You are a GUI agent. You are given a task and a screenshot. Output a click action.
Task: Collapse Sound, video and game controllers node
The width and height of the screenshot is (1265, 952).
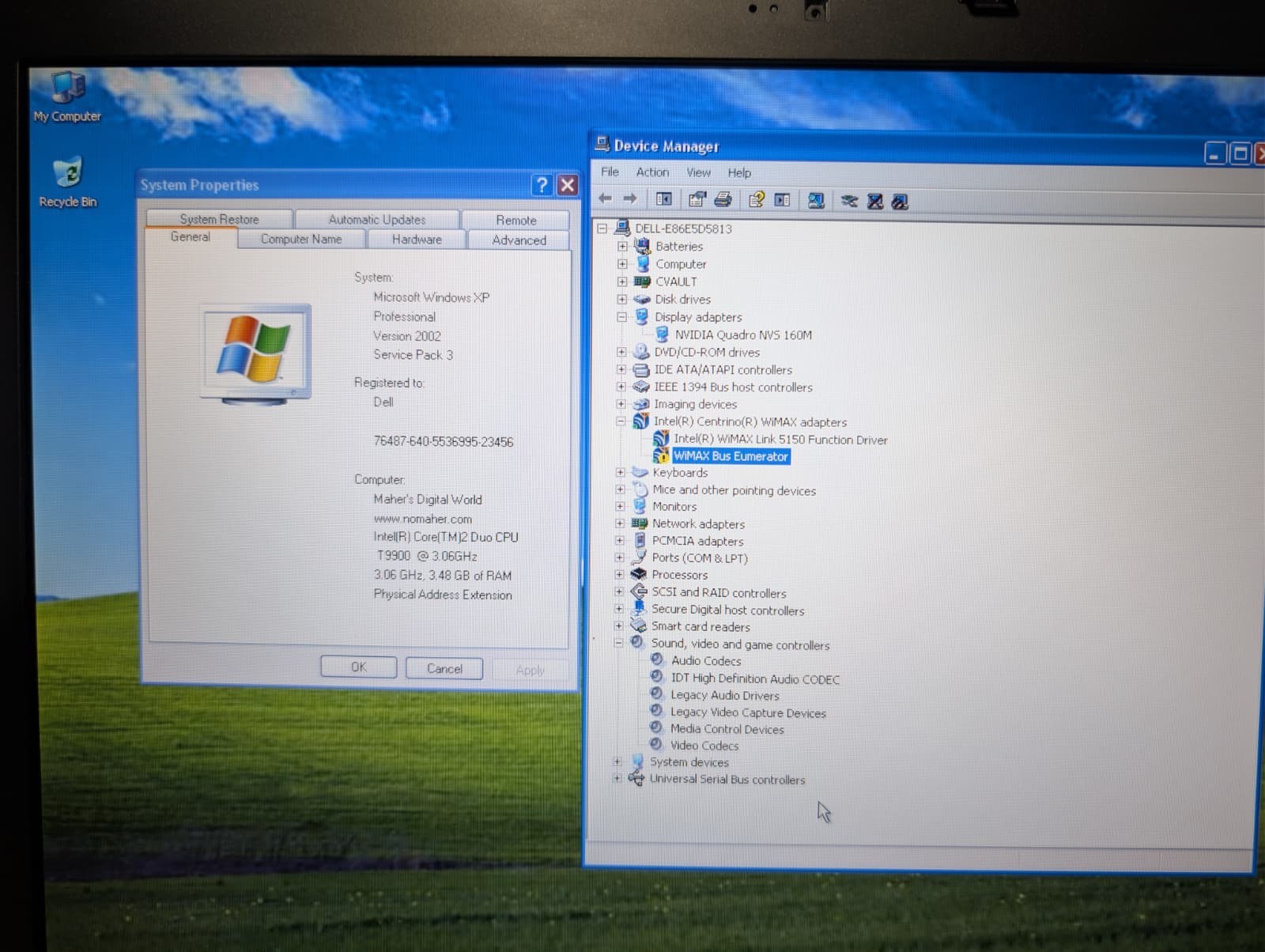[618, 643]
